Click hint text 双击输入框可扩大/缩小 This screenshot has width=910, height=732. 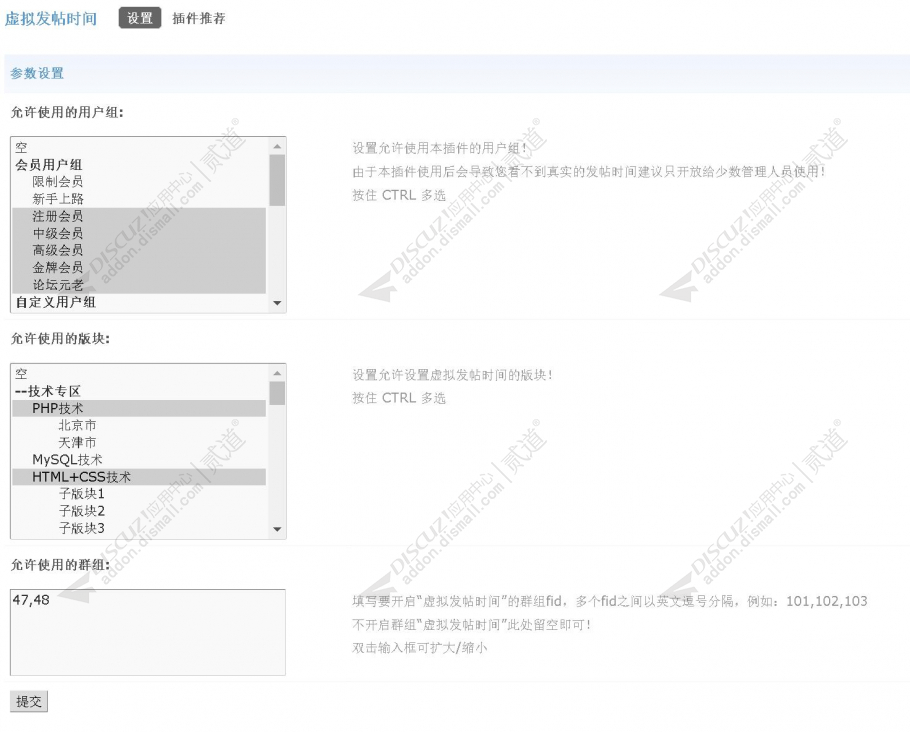(x=420, y=648)
